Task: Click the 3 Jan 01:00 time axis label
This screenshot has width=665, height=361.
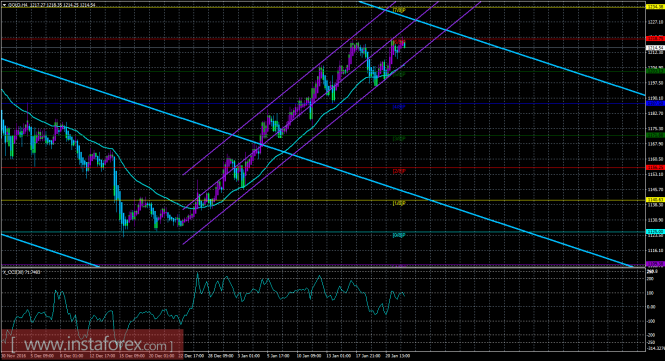Action: pos(249,356)
